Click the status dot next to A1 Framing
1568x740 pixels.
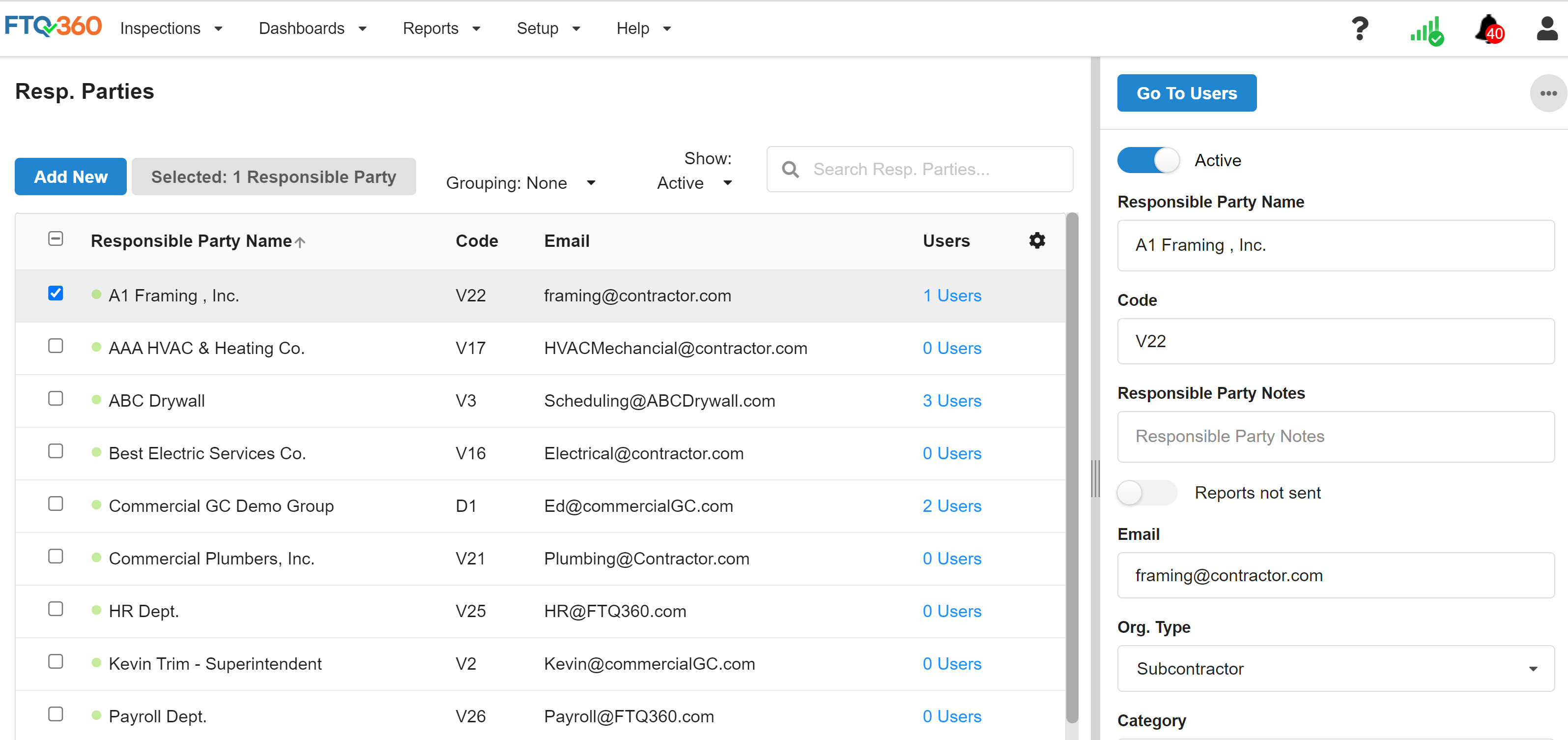click(96, 295)
